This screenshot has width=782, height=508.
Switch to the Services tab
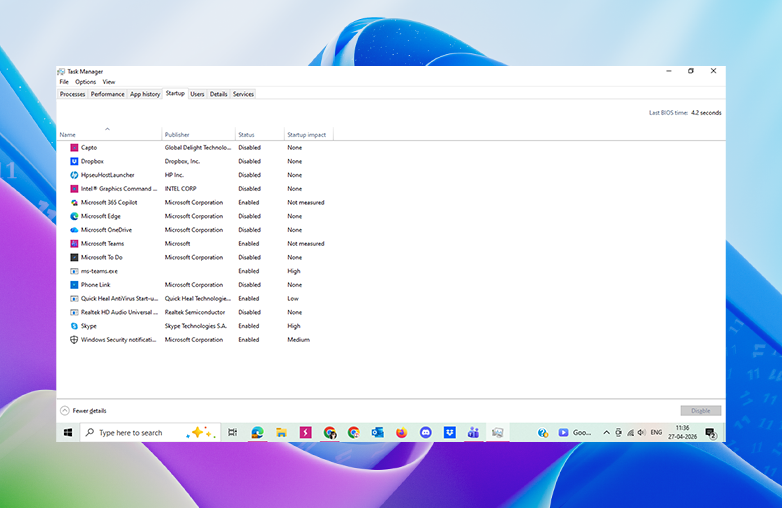243,94
